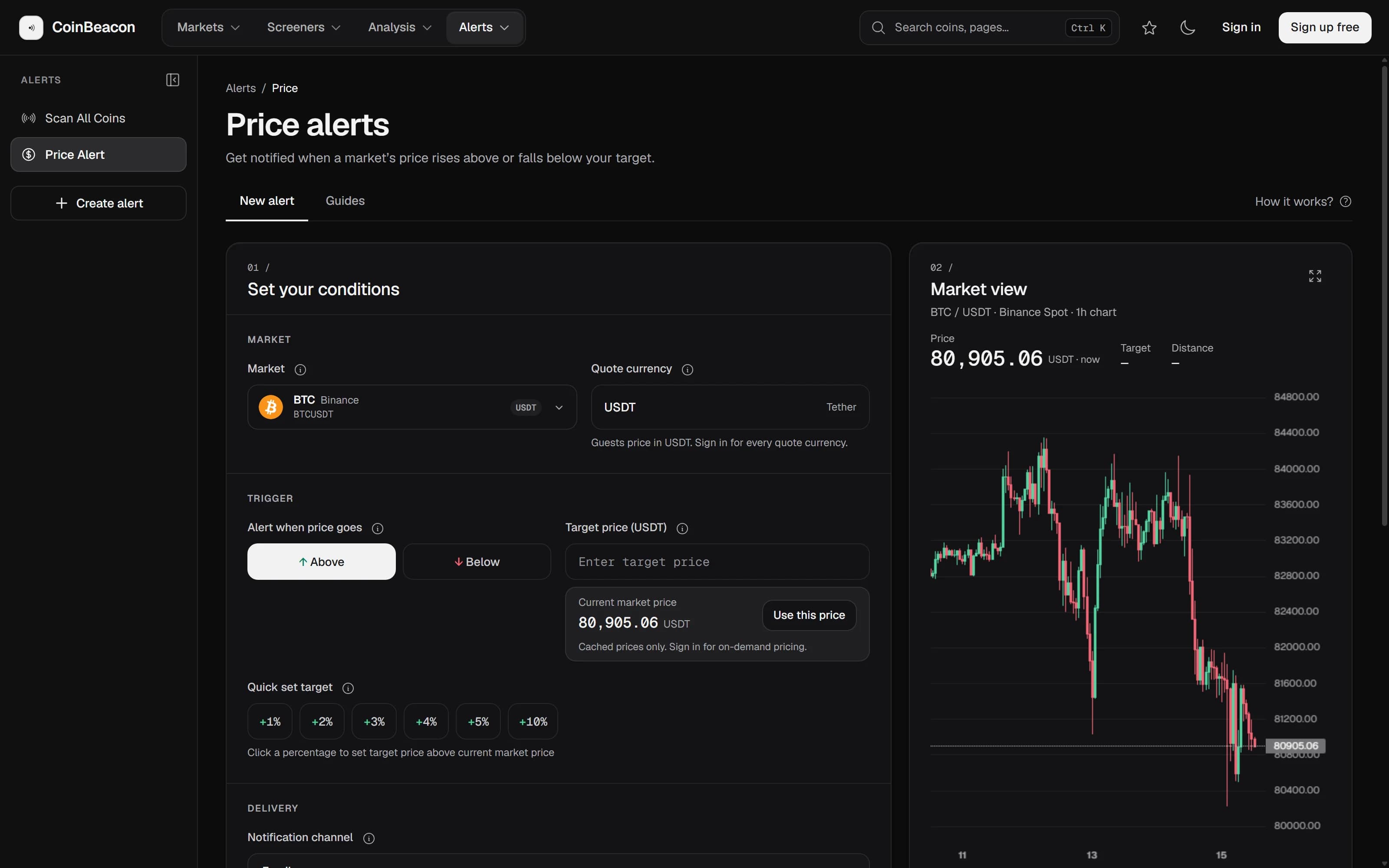The image size is (1389, 868).
Task: Click the Target price (USDT) info icon
Action: pos(682,528)
